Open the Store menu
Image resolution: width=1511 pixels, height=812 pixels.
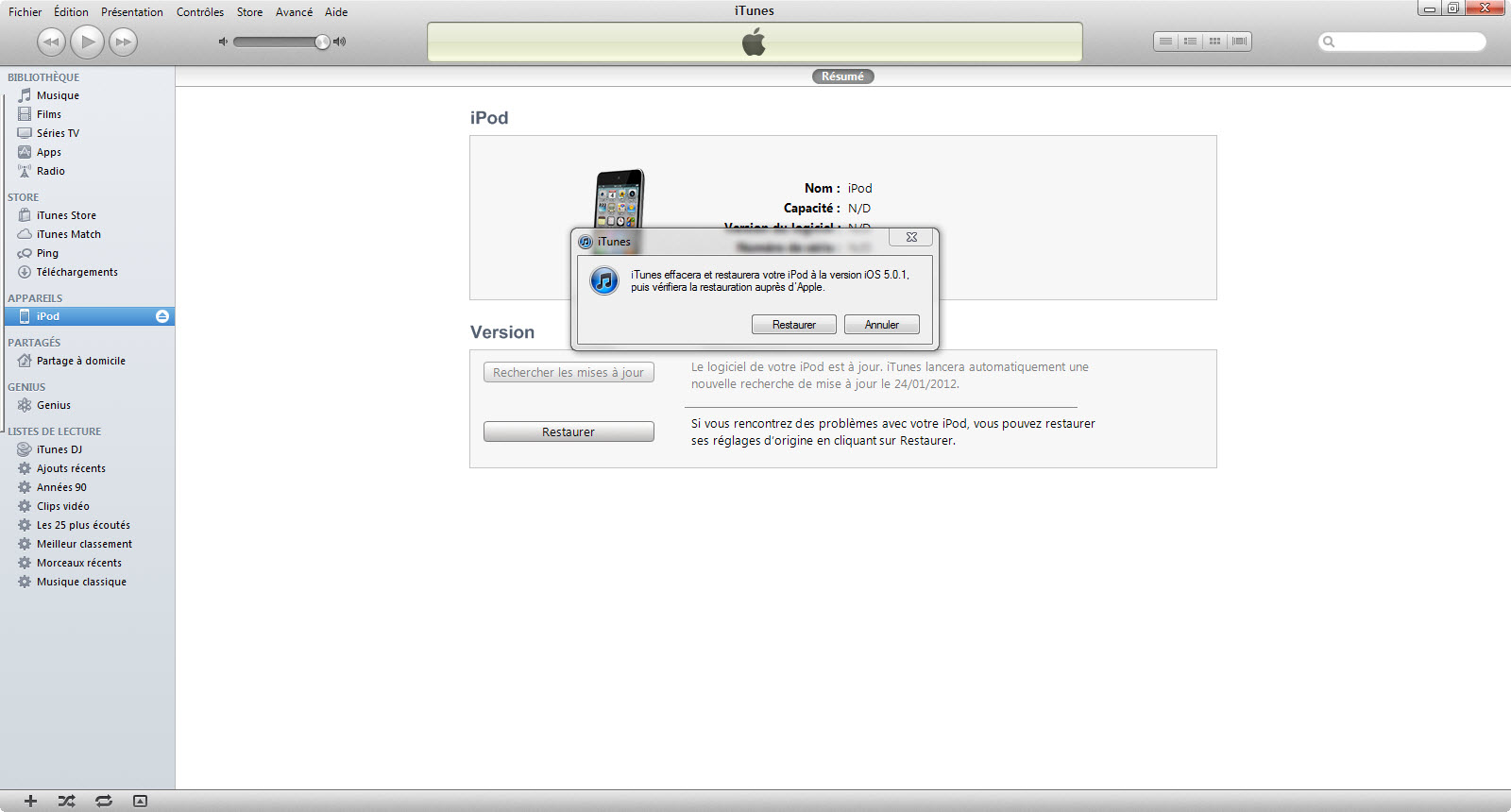pos(250,12)
